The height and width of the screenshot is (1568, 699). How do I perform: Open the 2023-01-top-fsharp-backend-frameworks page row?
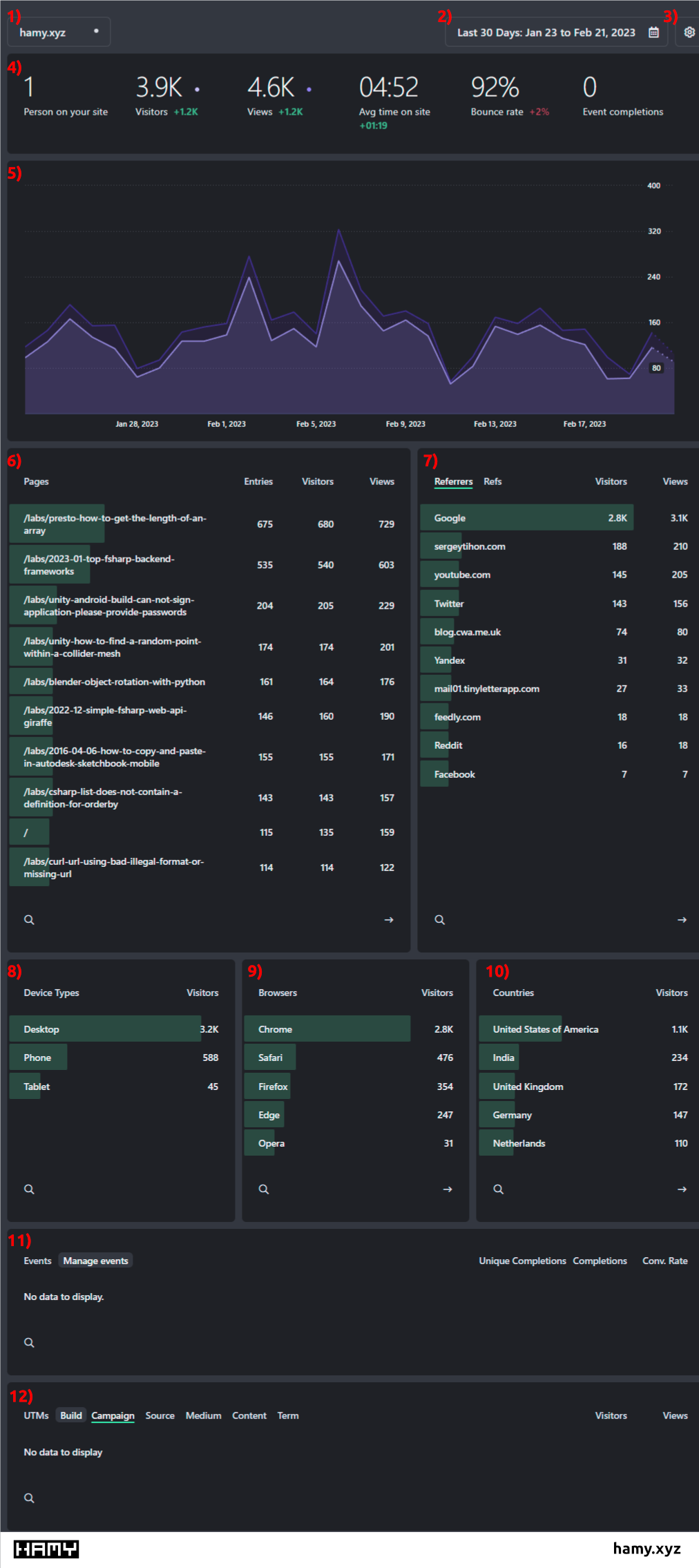209,565
